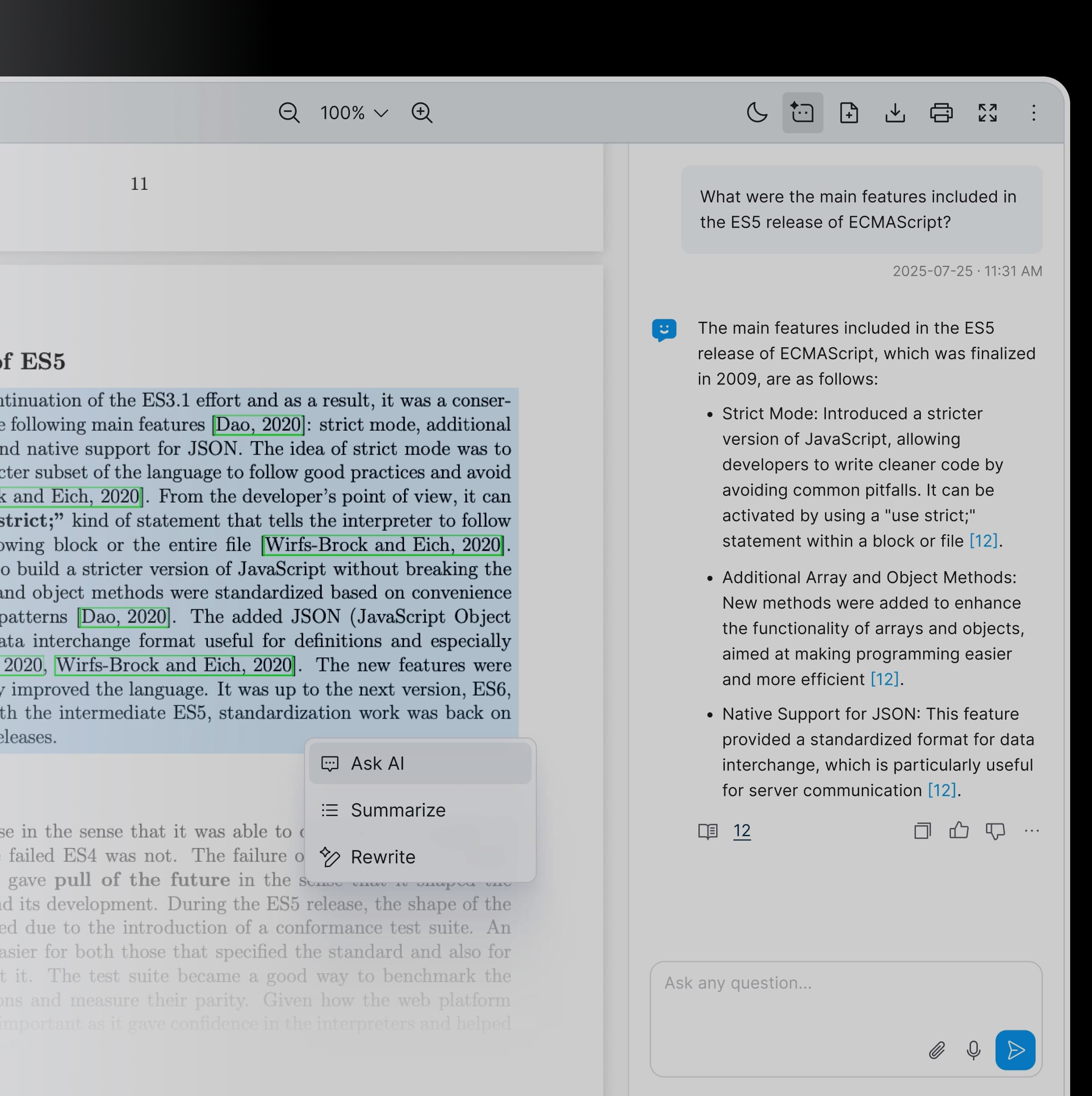Screen dimensions: 1092x1096
Task: Open Dao, 2020 citation after patterns
Action: (x=124, y=617)
